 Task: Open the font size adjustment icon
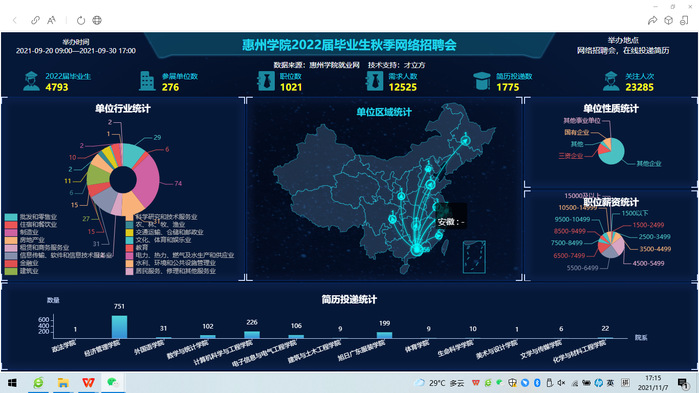[x=52, y=20]
